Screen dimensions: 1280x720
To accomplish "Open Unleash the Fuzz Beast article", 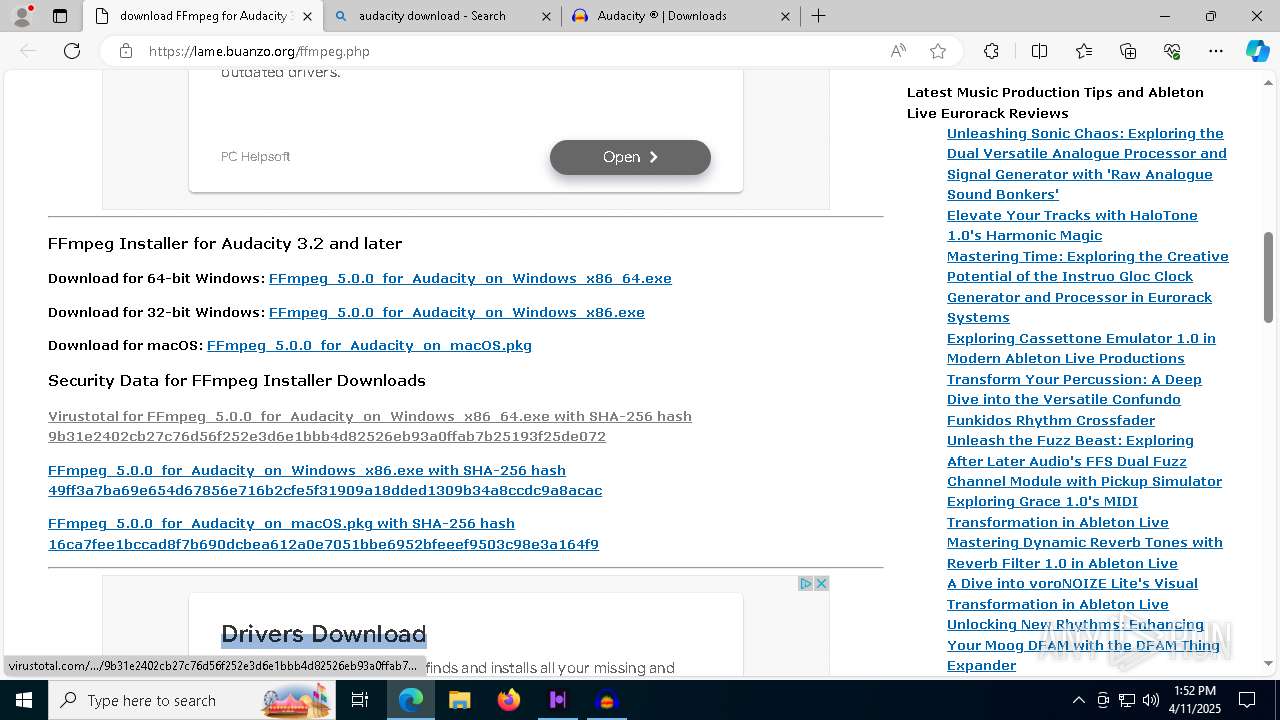I will [x=1084, y=461].
